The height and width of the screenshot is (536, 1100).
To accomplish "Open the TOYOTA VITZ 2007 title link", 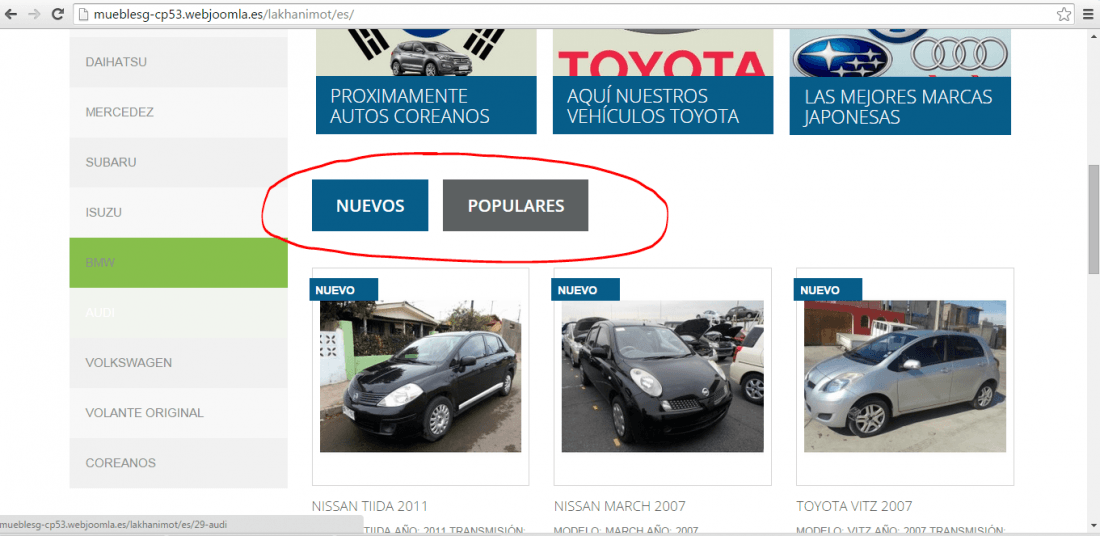I will (854, 507).
